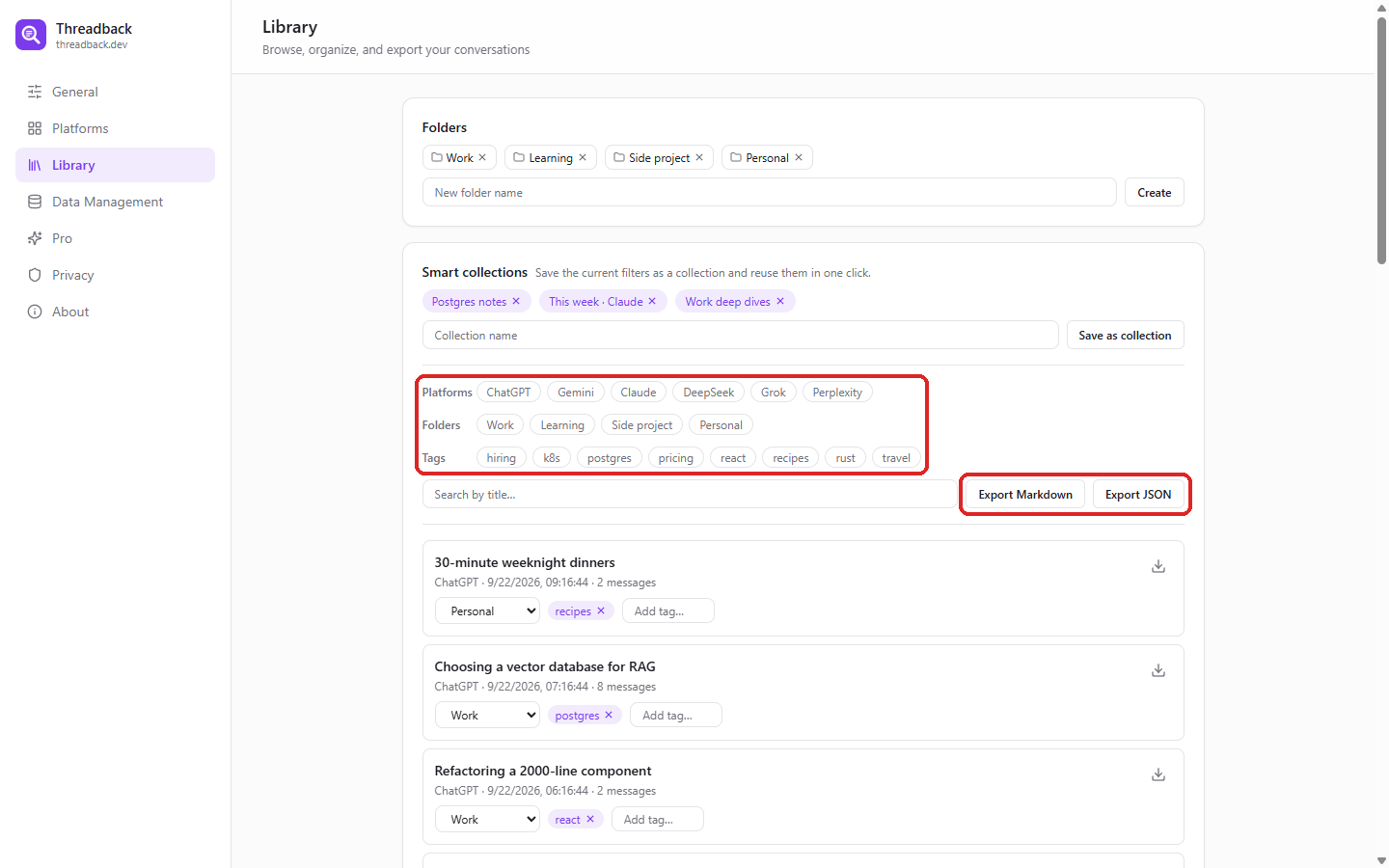
Task: Open Refactoring a 2000-line component title
Action: (x=543, y=771)
